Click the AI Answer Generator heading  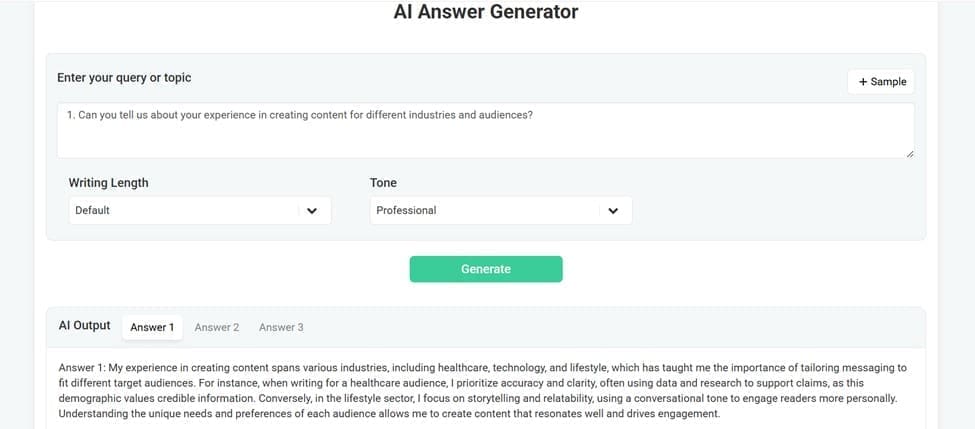[x=486, y=13]
